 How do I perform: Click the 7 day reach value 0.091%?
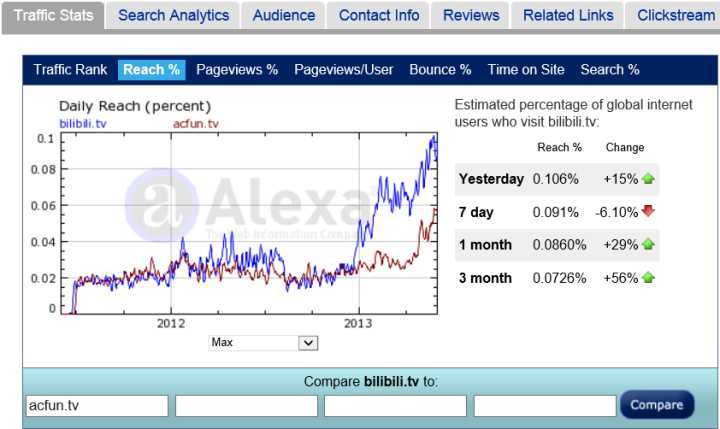[555, 212]
